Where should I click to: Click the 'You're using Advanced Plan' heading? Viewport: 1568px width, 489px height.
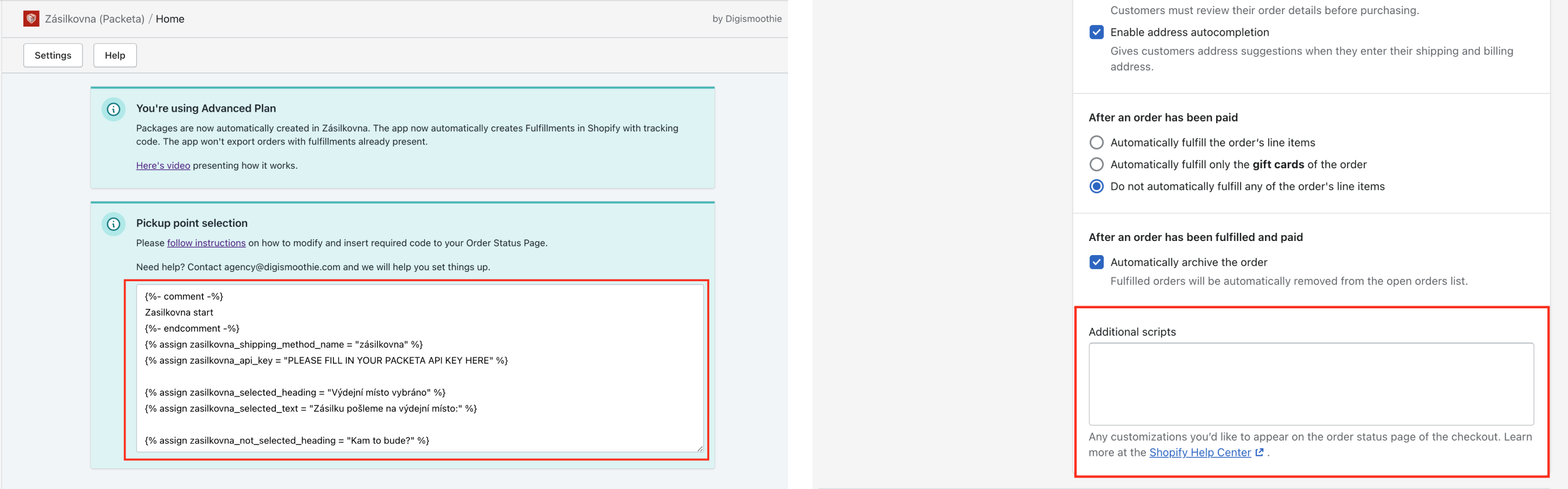pyautogui.click(x=206, y=108)
